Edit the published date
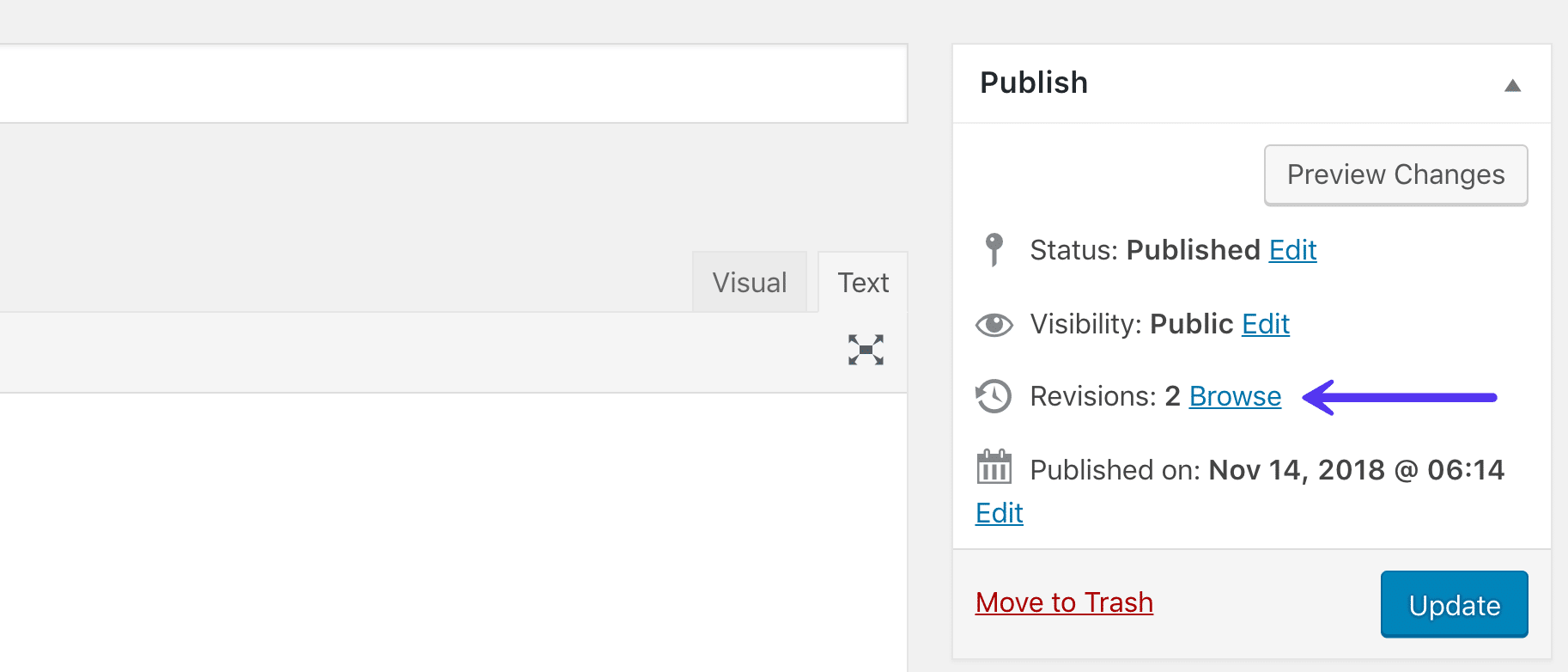 (x=999, y=513)
